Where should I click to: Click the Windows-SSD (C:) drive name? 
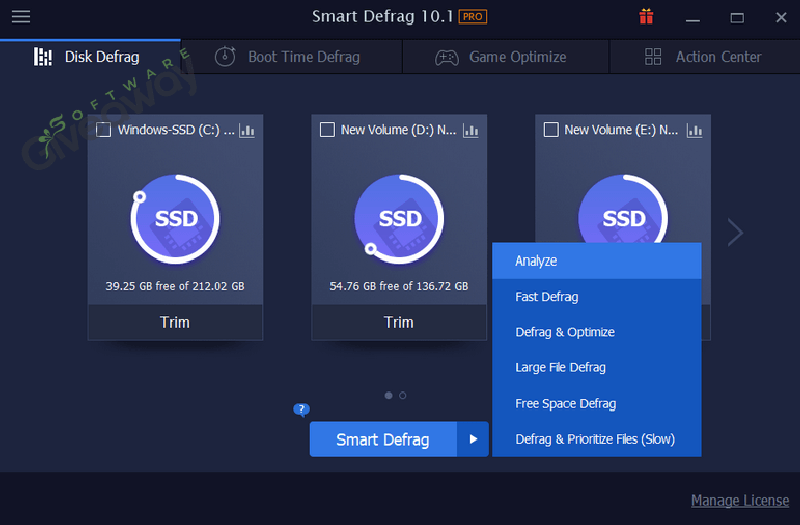[x=176, y=130]
